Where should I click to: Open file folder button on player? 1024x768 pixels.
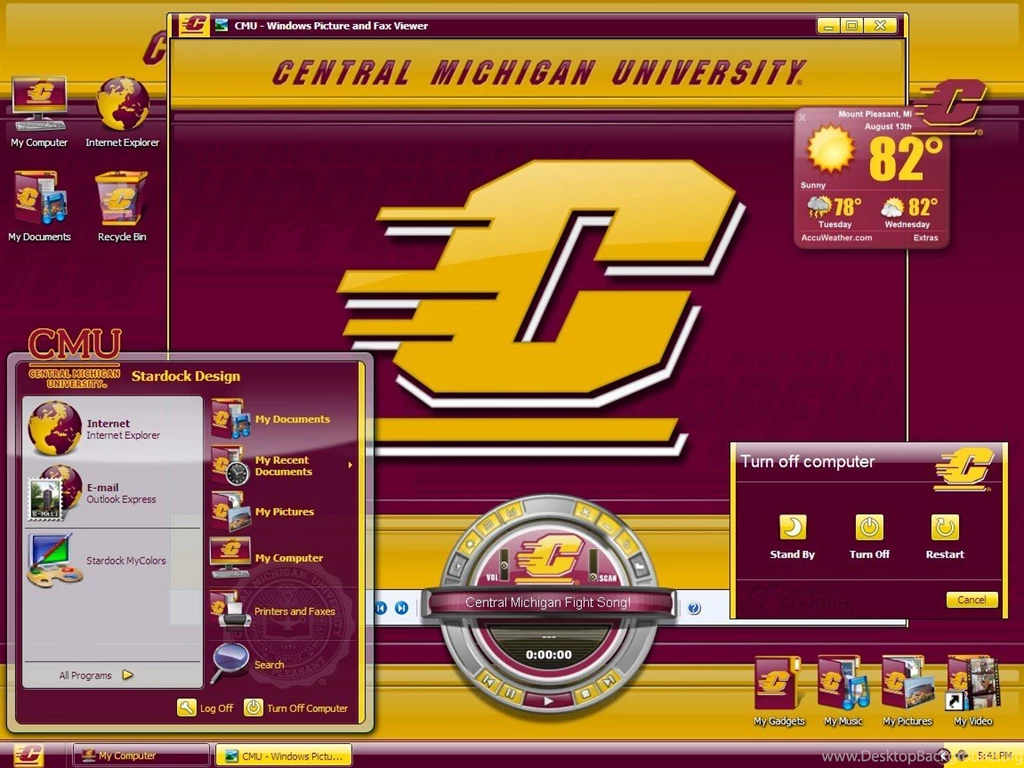pos(639,565)
